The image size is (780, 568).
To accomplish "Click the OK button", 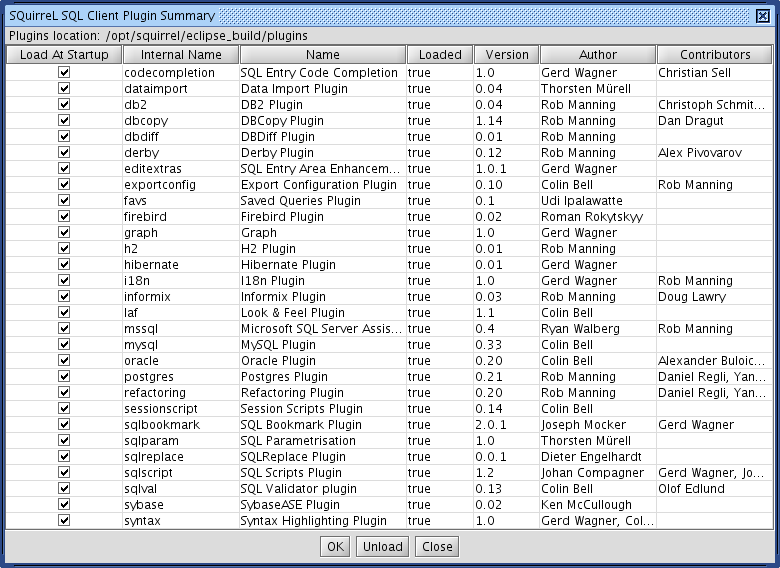I will point(335,546).
